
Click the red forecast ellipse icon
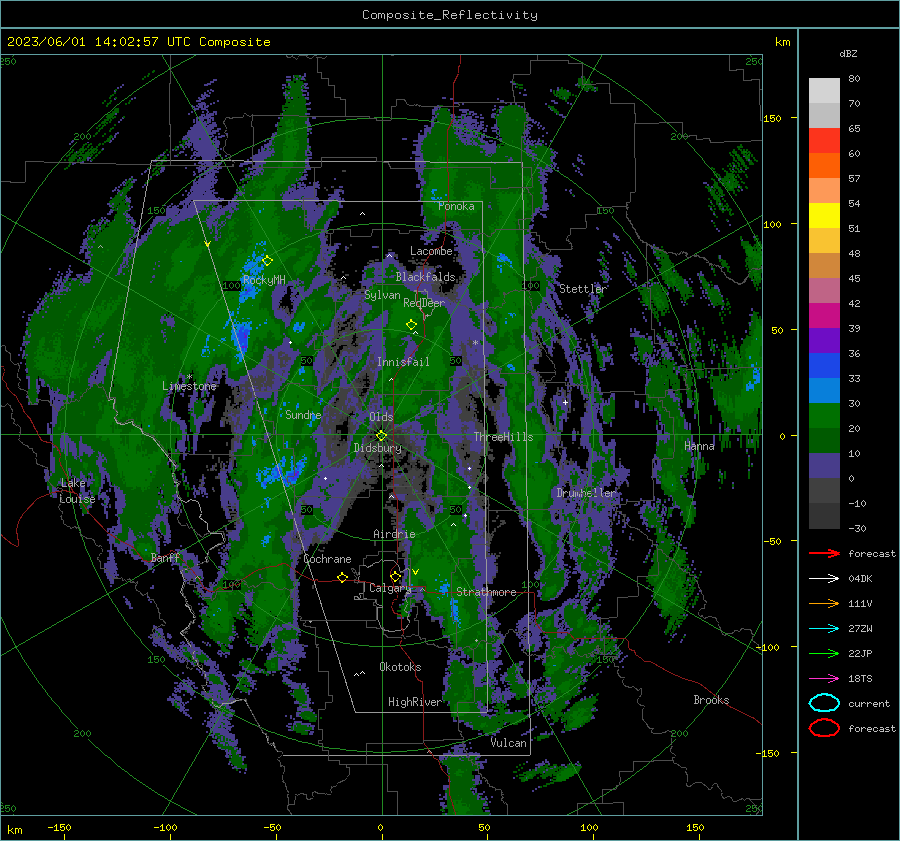pos(824,728)
